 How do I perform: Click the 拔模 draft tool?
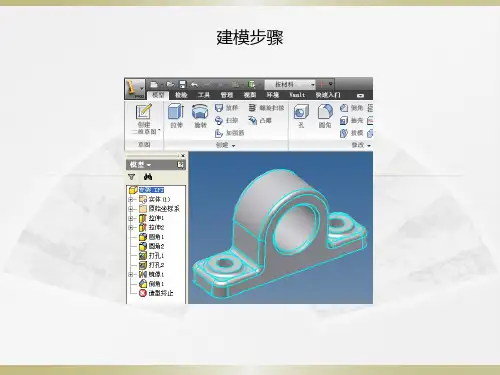tap(352, 133)
